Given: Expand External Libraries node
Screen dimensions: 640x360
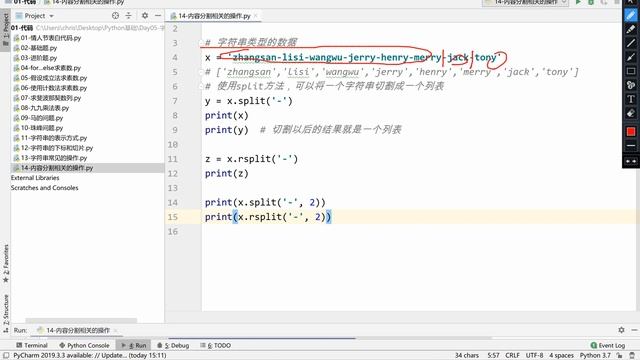Looking at the screenshot, I should tap(35, 178).
